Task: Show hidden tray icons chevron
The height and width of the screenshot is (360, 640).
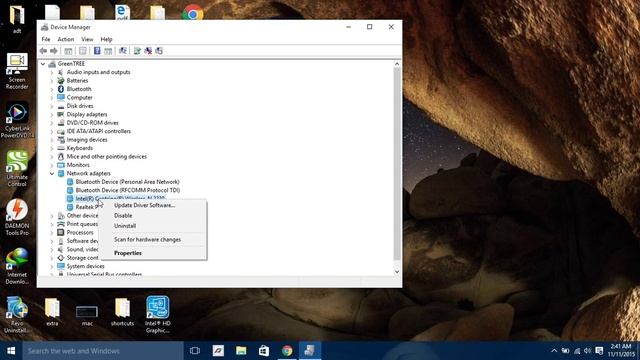Action: tap(554, 351)
